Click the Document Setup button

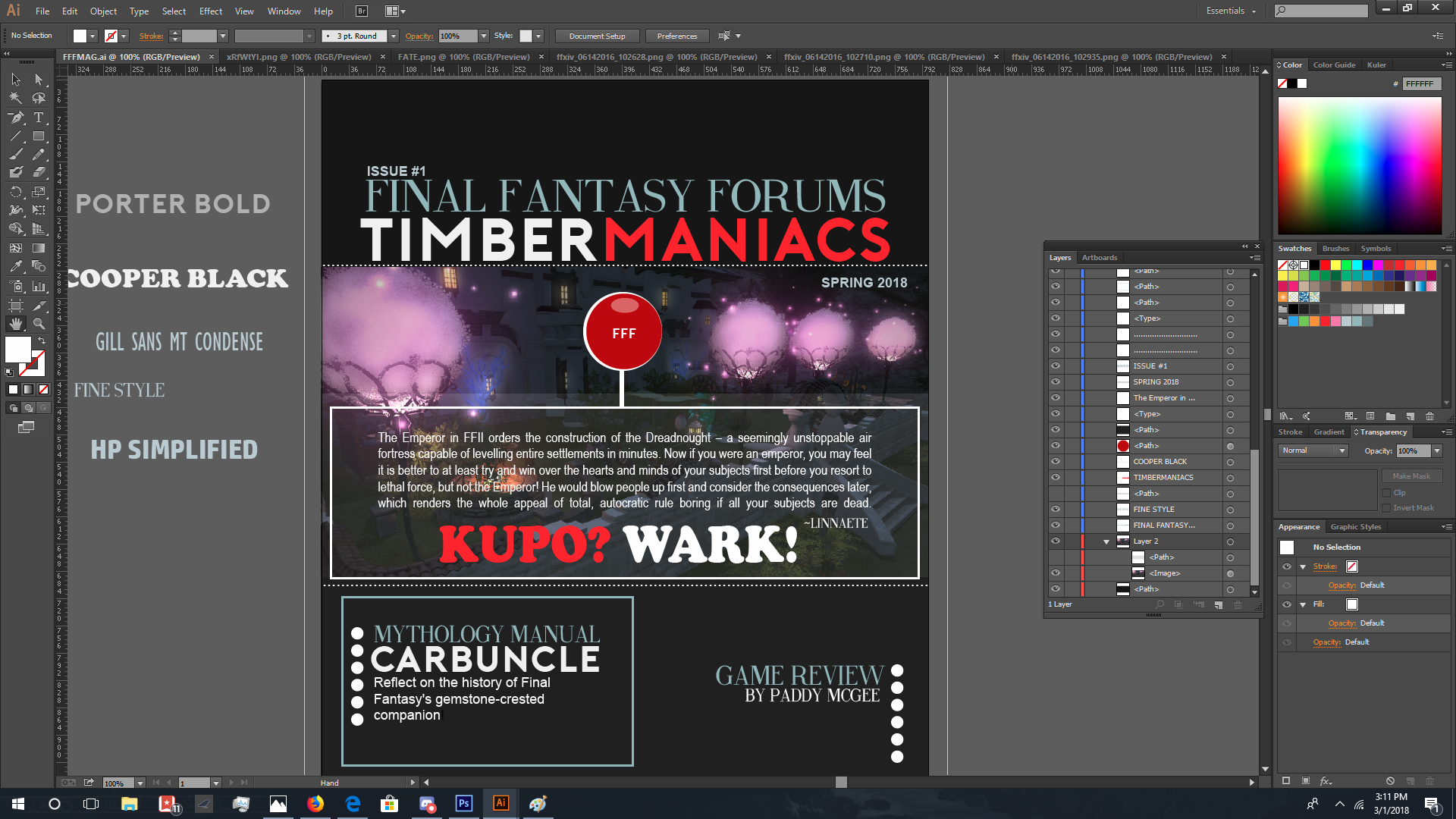(597, 36)
